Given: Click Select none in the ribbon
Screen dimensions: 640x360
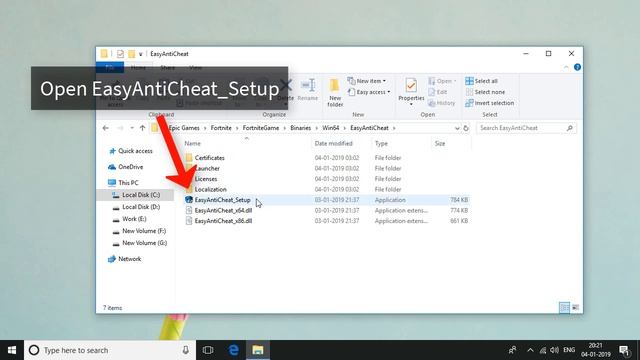Looking at the screenshot, I should point(485,92).
